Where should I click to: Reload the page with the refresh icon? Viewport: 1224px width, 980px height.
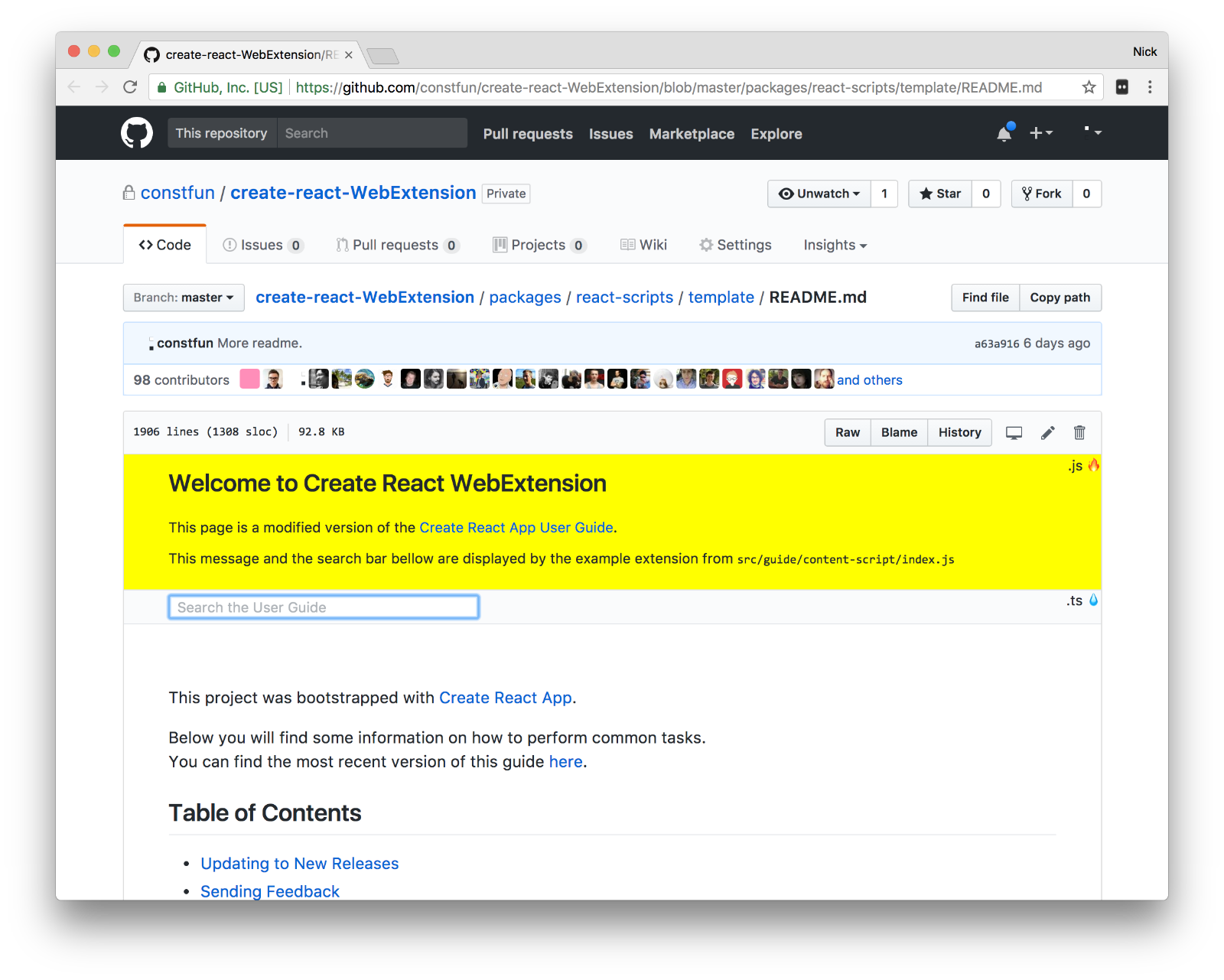pos(130,87)
